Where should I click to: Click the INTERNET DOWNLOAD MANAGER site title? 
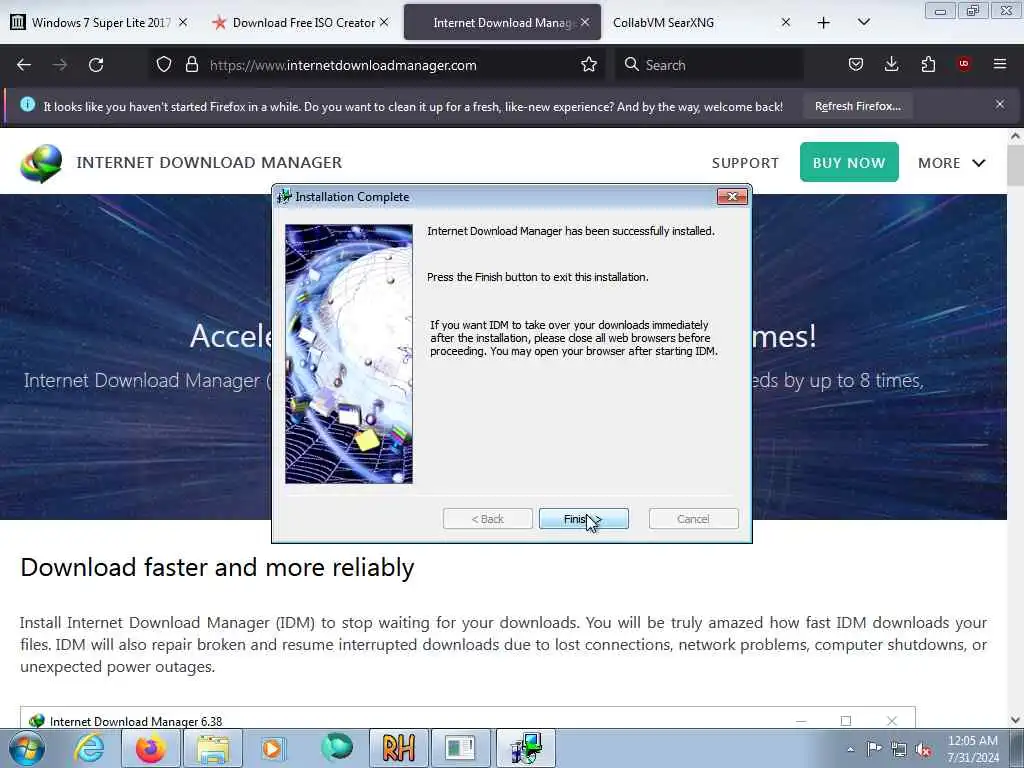(209, 162)
